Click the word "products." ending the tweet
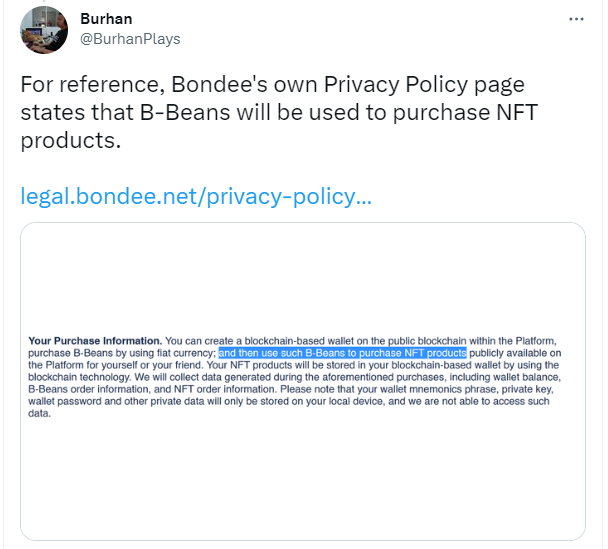The height and width of the screenshot is (549, 608). coord(70,140)
